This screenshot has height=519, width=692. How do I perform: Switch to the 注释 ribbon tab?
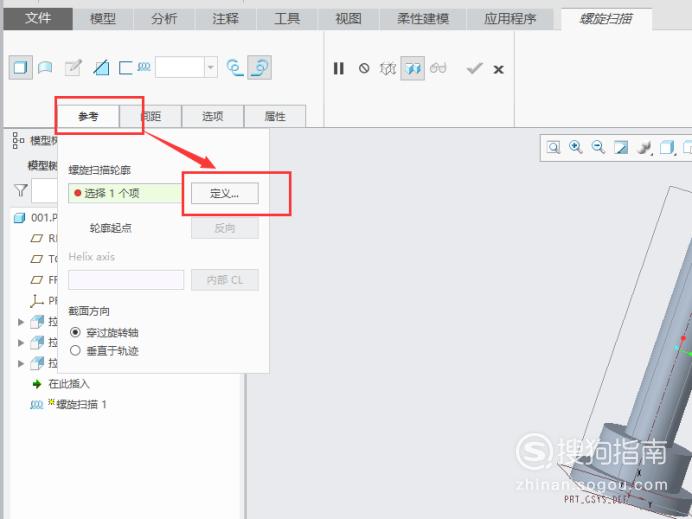click(x=226, y=19)
